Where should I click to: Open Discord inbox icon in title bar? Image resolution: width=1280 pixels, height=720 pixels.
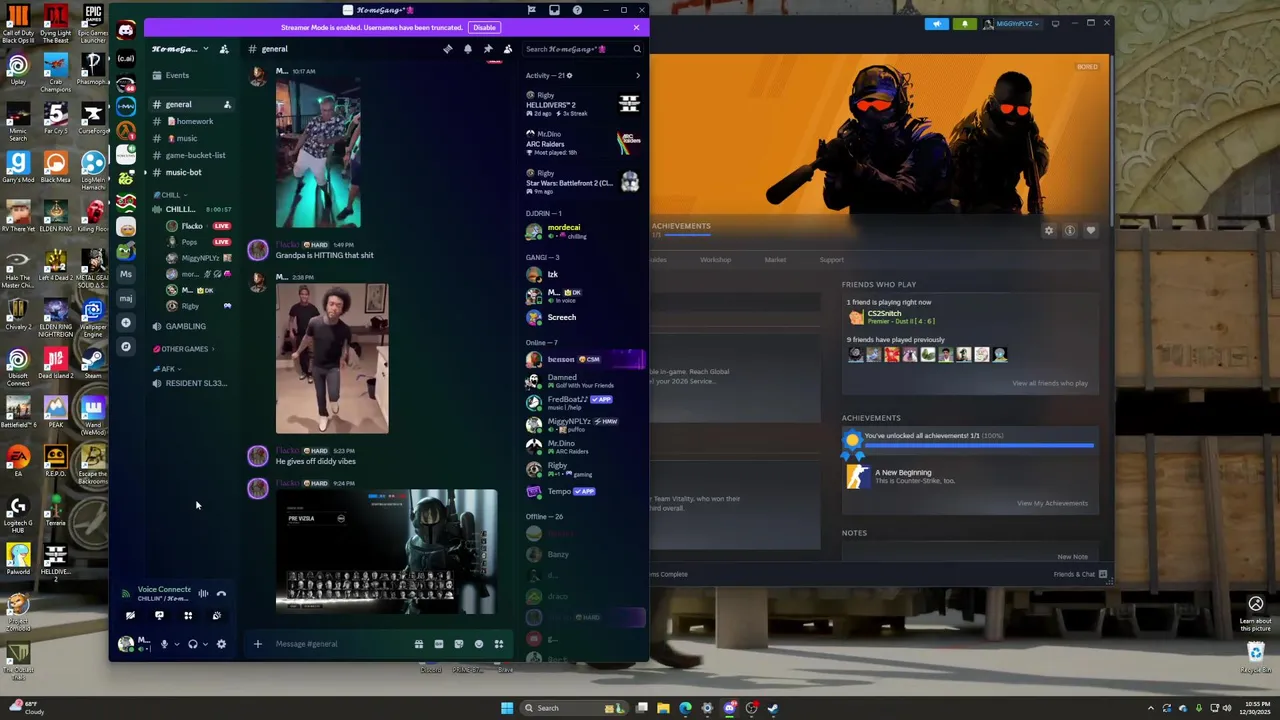[554, 10]
